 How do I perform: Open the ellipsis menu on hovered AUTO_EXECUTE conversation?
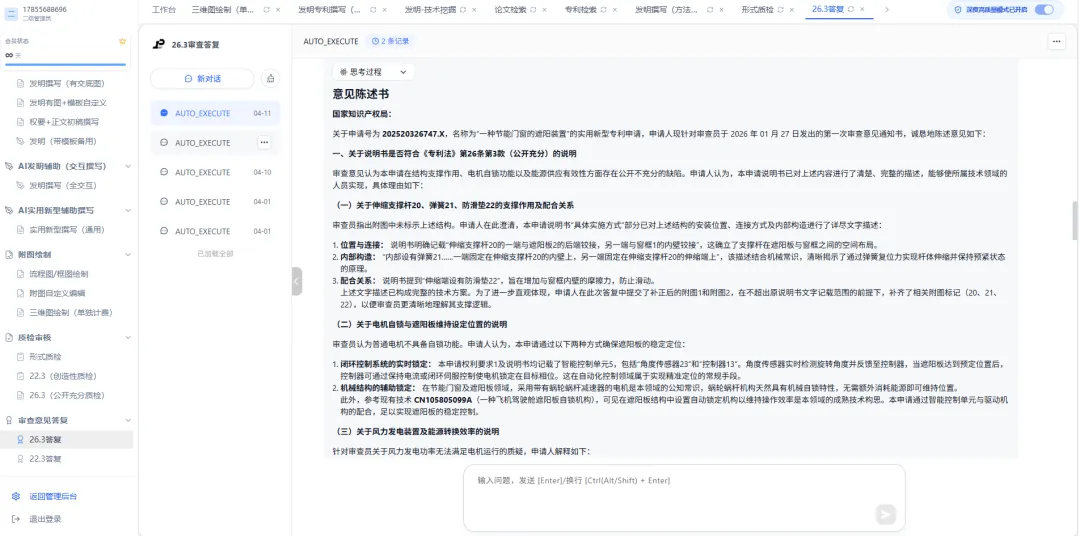(x=264, y=142)
